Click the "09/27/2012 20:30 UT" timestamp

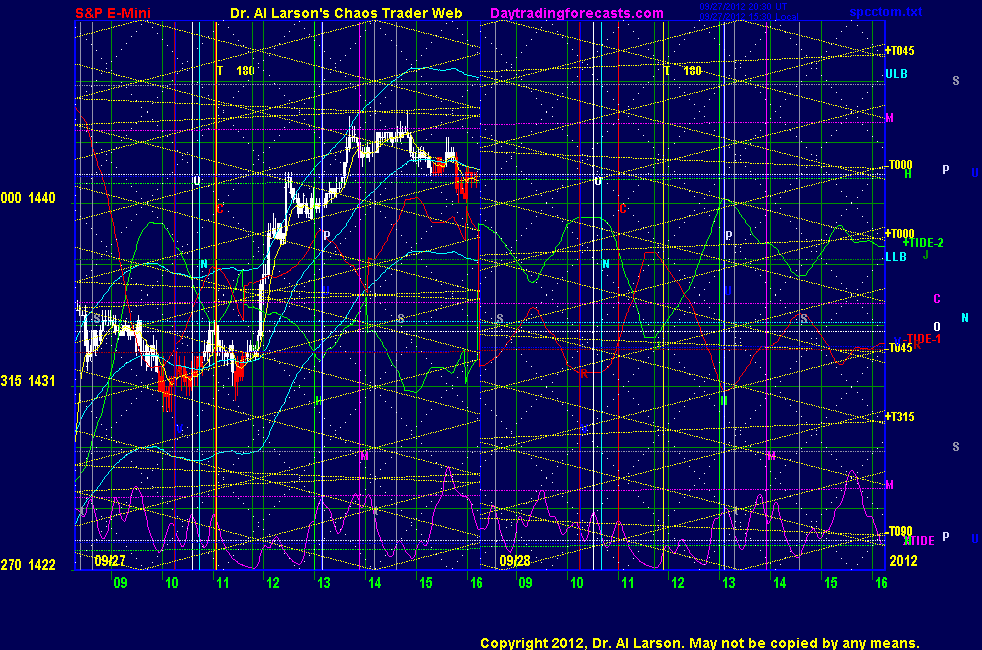(743, 7)
